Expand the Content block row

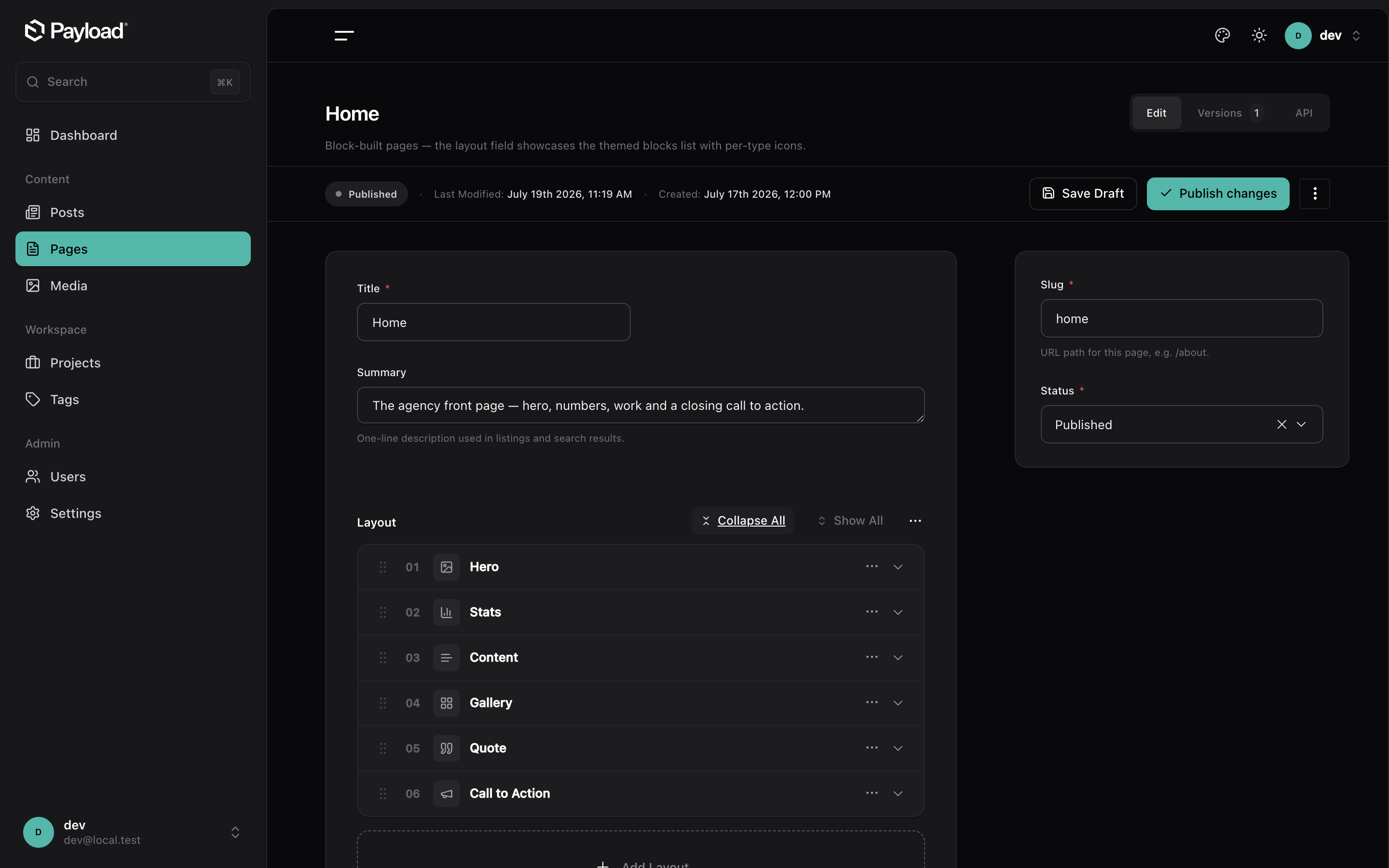tap(898, 658)
